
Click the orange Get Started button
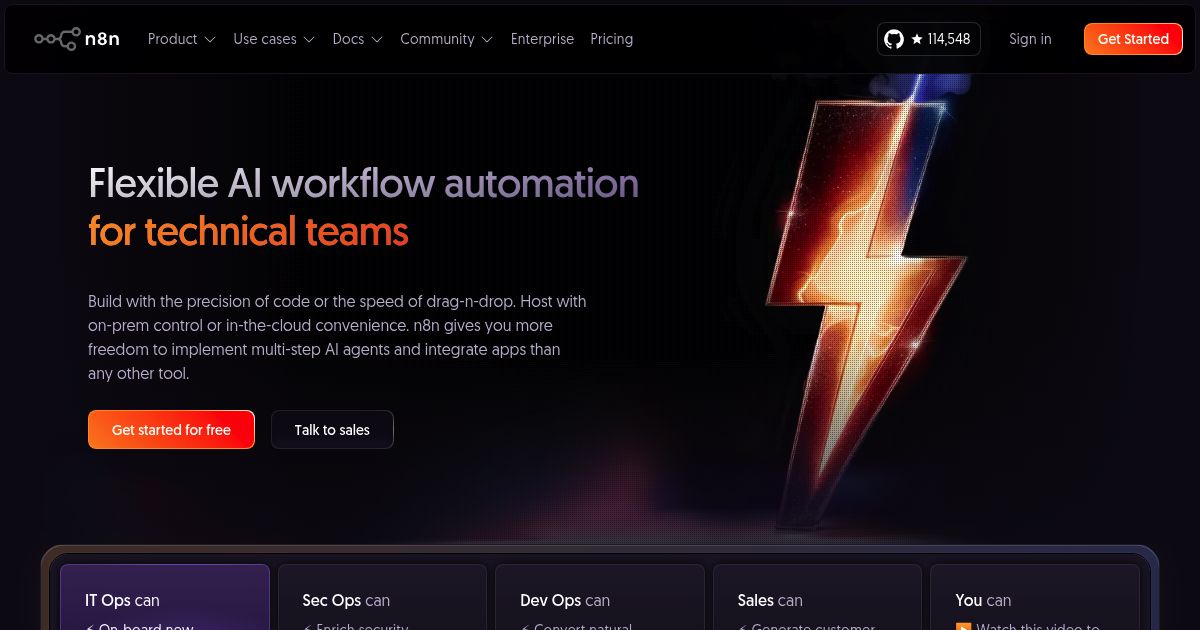1133,39
